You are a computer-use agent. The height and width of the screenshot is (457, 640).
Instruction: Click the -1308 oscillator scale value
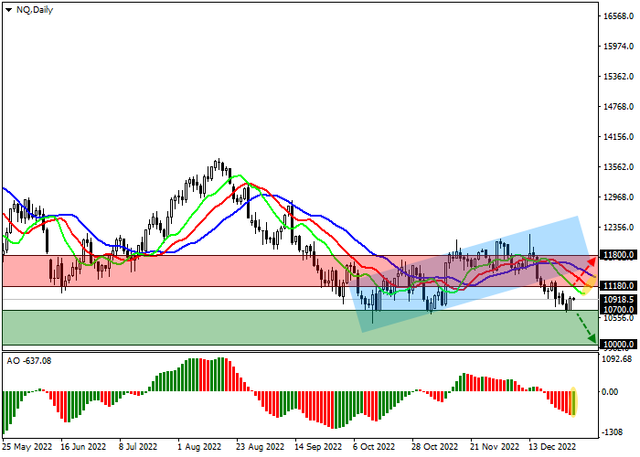612,432
